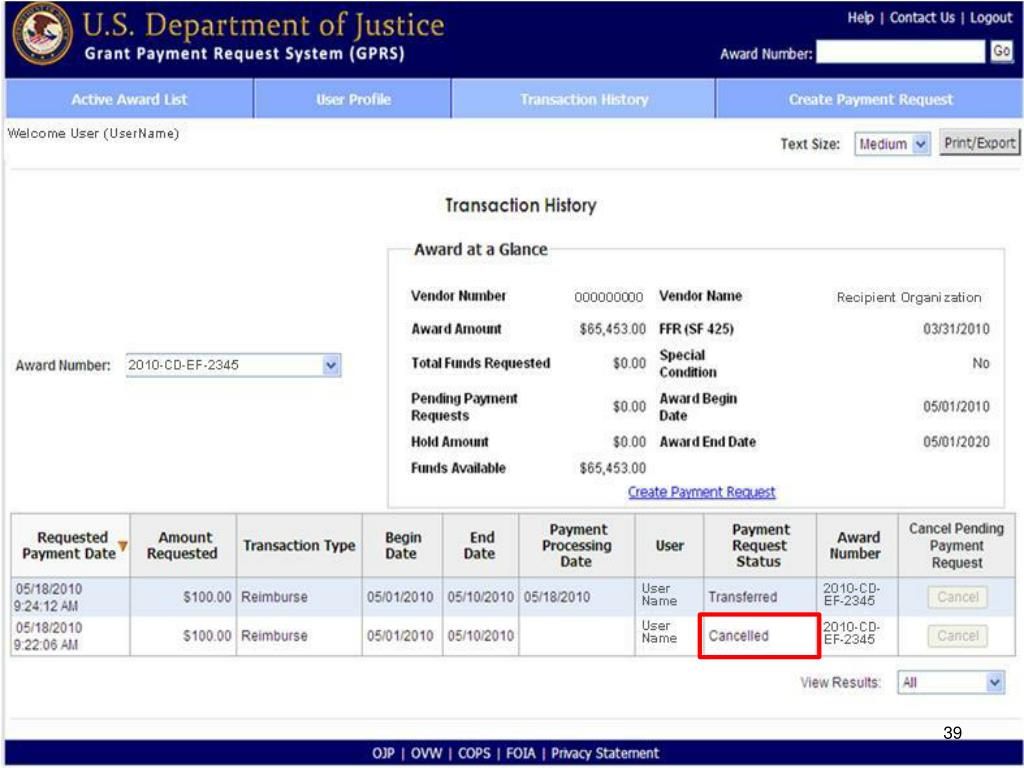
Task: Open the Help link in header
Action: pyautogui.click(x=860, y=18)
